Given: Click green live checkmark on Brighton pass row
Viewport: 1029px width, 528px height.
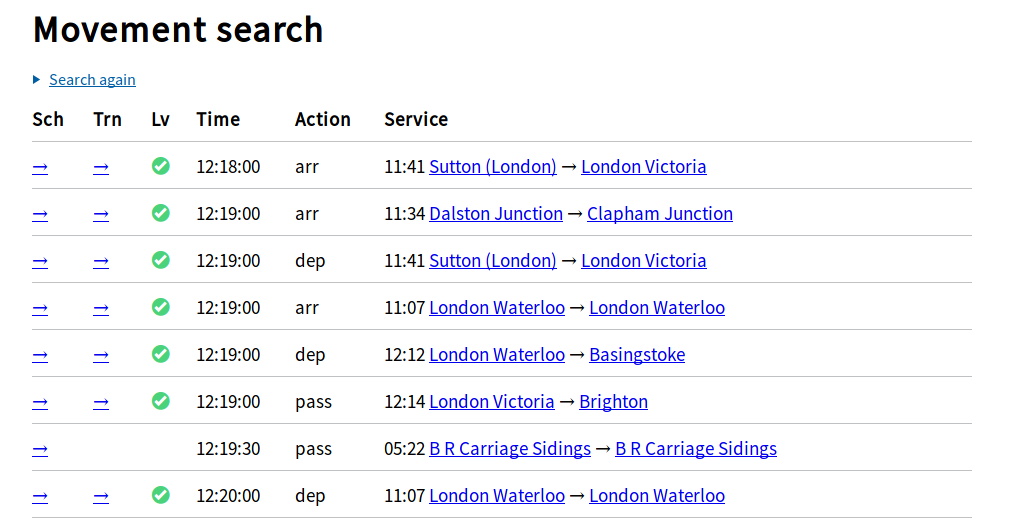Looking at the screenshot, I should pyautogui.click(x=161, y=401).
